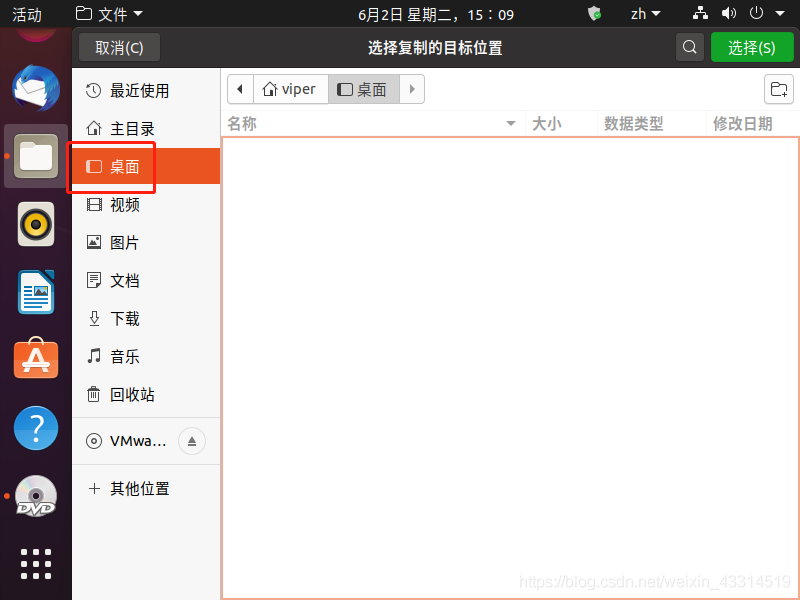
Task: Open LibreOffice Writer from the dock
Action: coord(36,292)
